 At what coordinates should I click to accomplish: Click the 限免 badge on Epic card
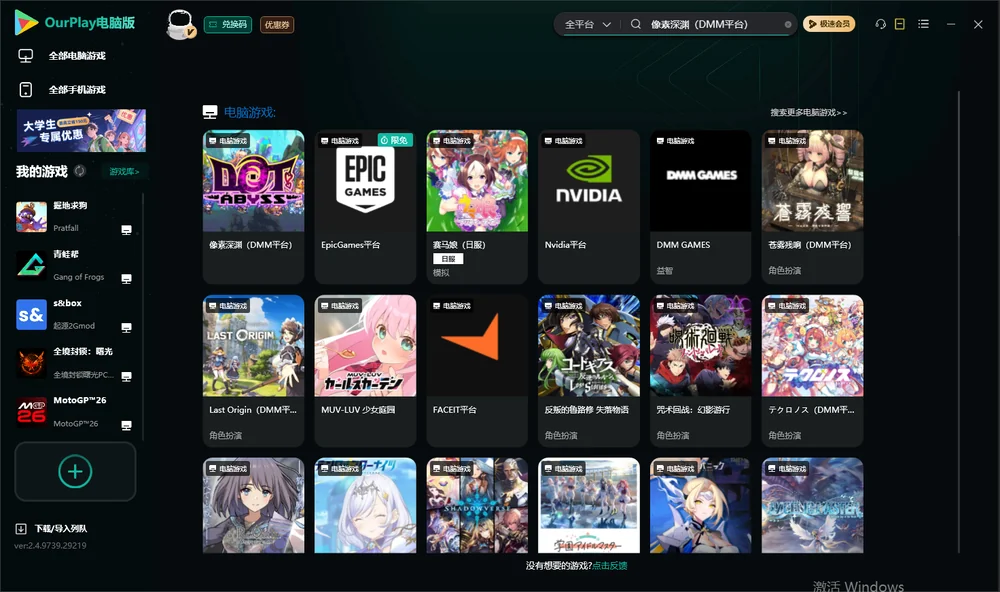click(395, 140)
